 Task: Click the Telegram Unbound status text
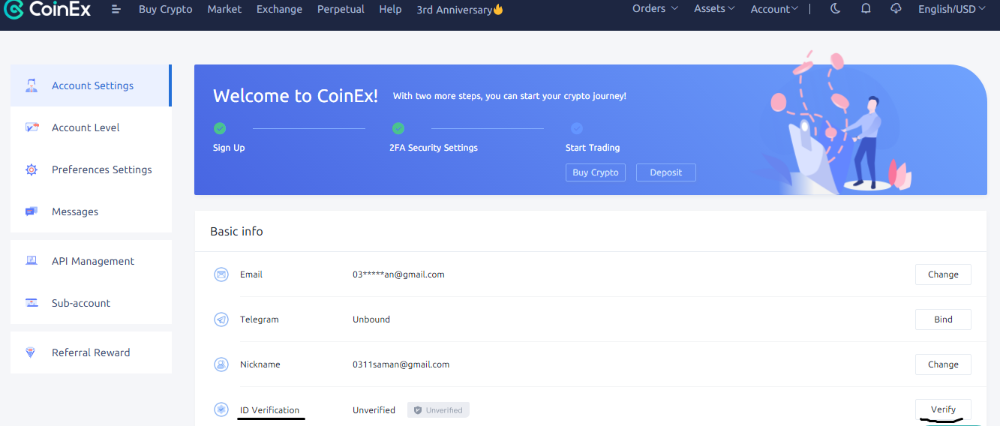[x=371, y=320]
